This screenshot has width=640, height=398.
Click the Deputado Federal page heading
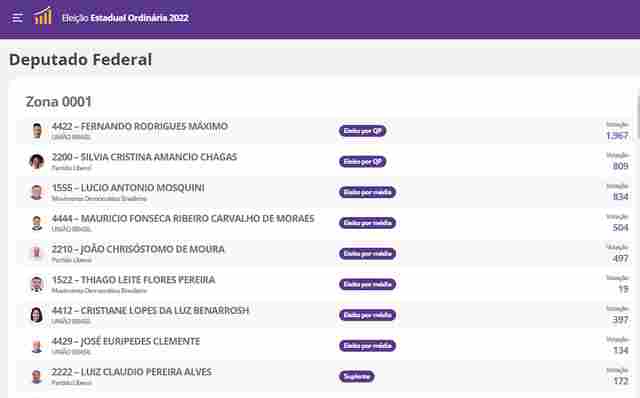tap(80, 60)
